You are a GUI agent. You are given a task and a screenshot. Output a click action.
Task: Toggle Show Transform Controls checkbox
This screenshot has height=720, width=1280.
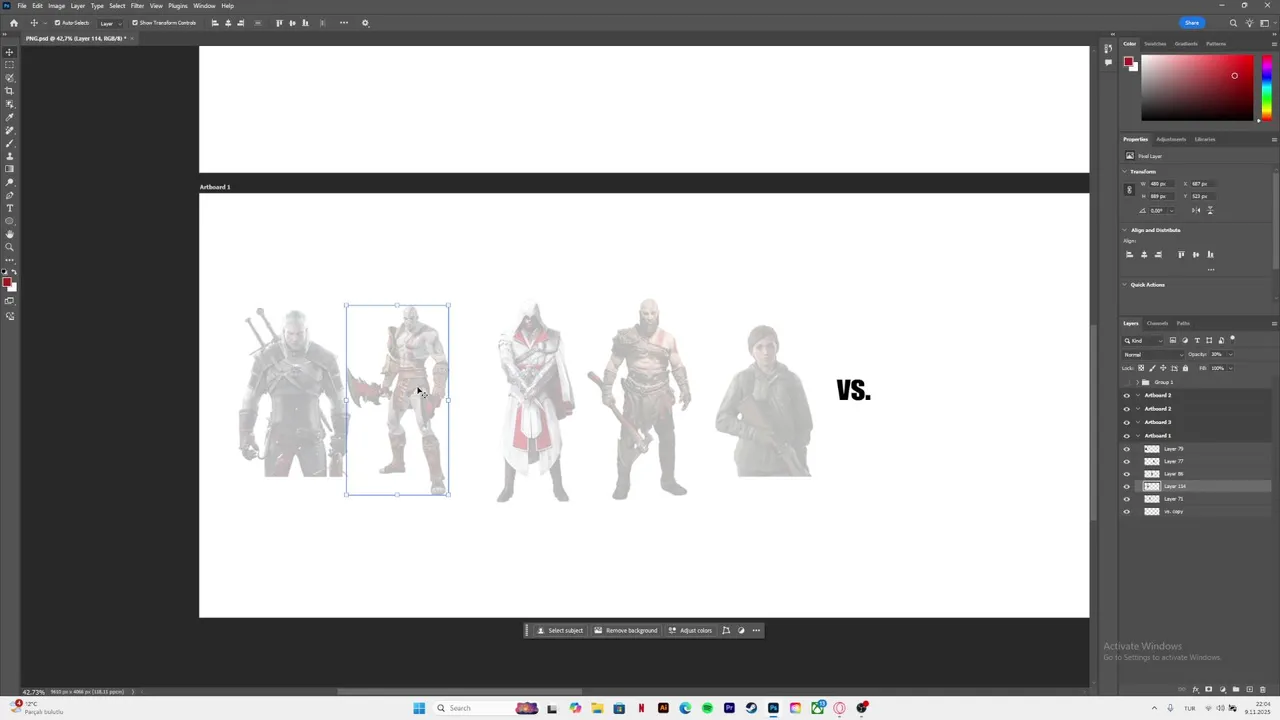(135, 23)
